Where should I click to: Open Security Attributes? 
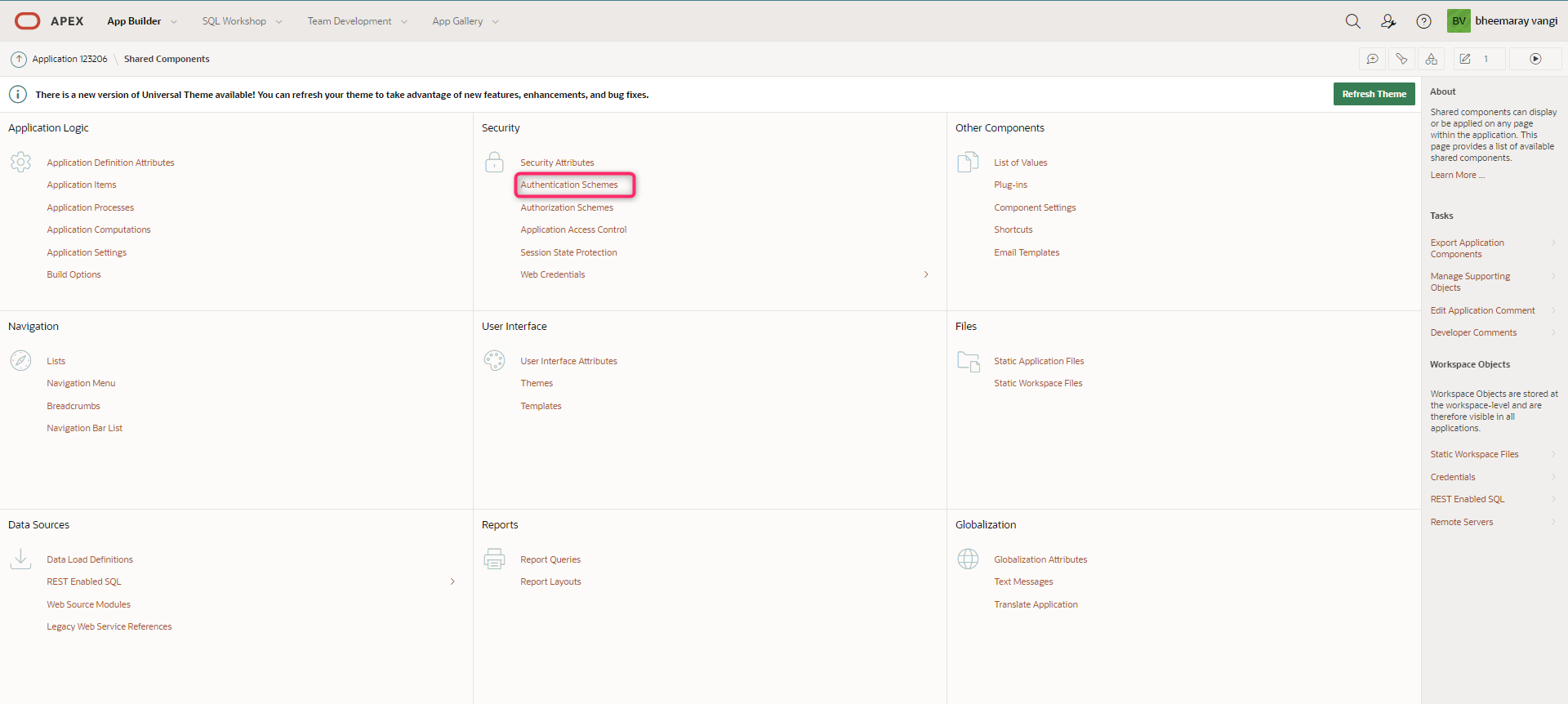[x=557, y=163]
